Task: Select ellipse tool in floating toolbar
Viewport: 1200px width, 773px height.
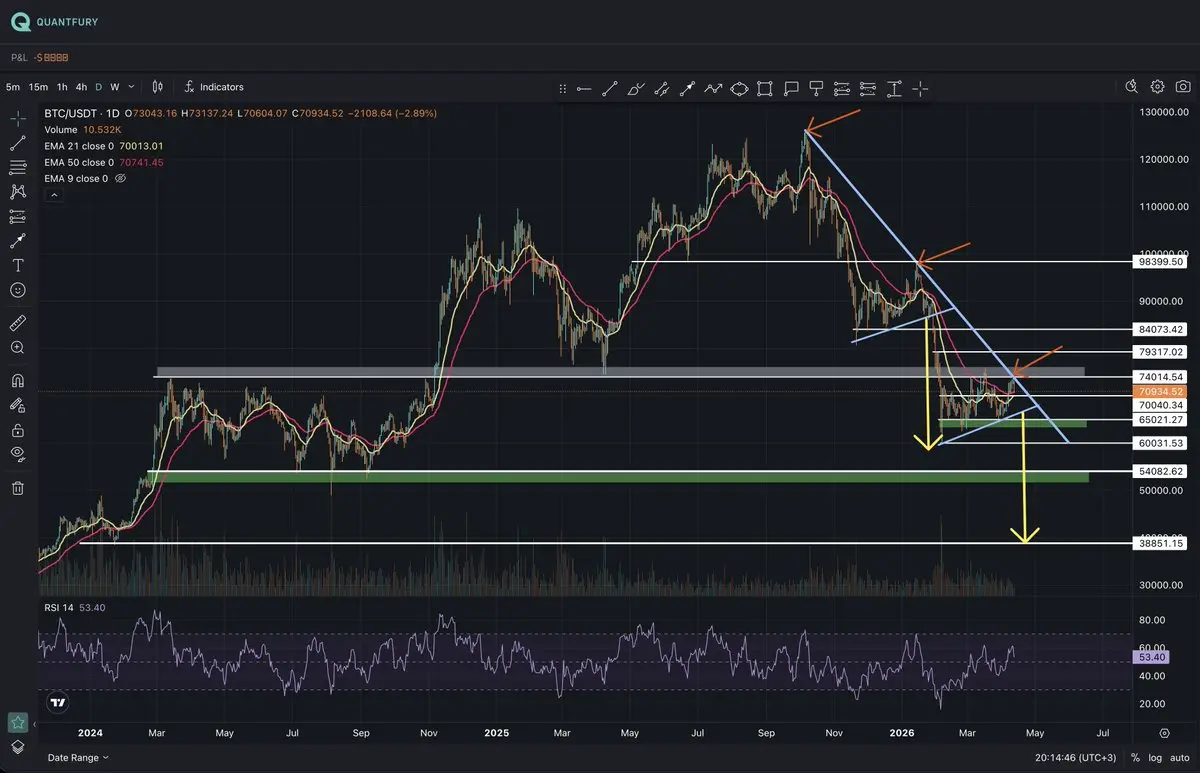Action: coord(739,89)
